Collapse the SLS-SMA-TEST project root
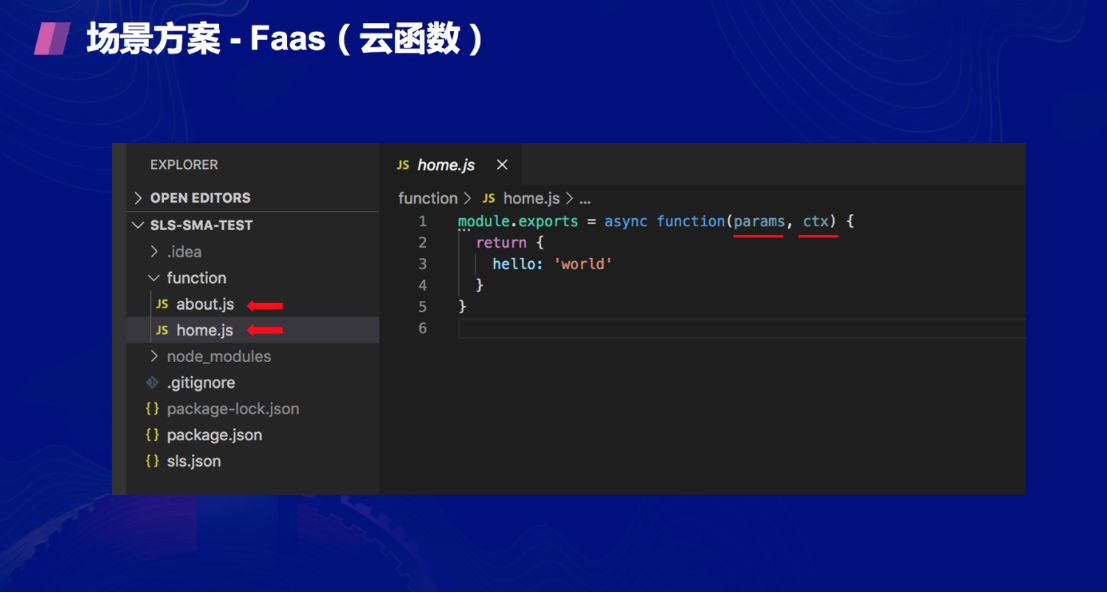Image resolution: width=1107 pixels, height=593 pixels. point(138,225)
